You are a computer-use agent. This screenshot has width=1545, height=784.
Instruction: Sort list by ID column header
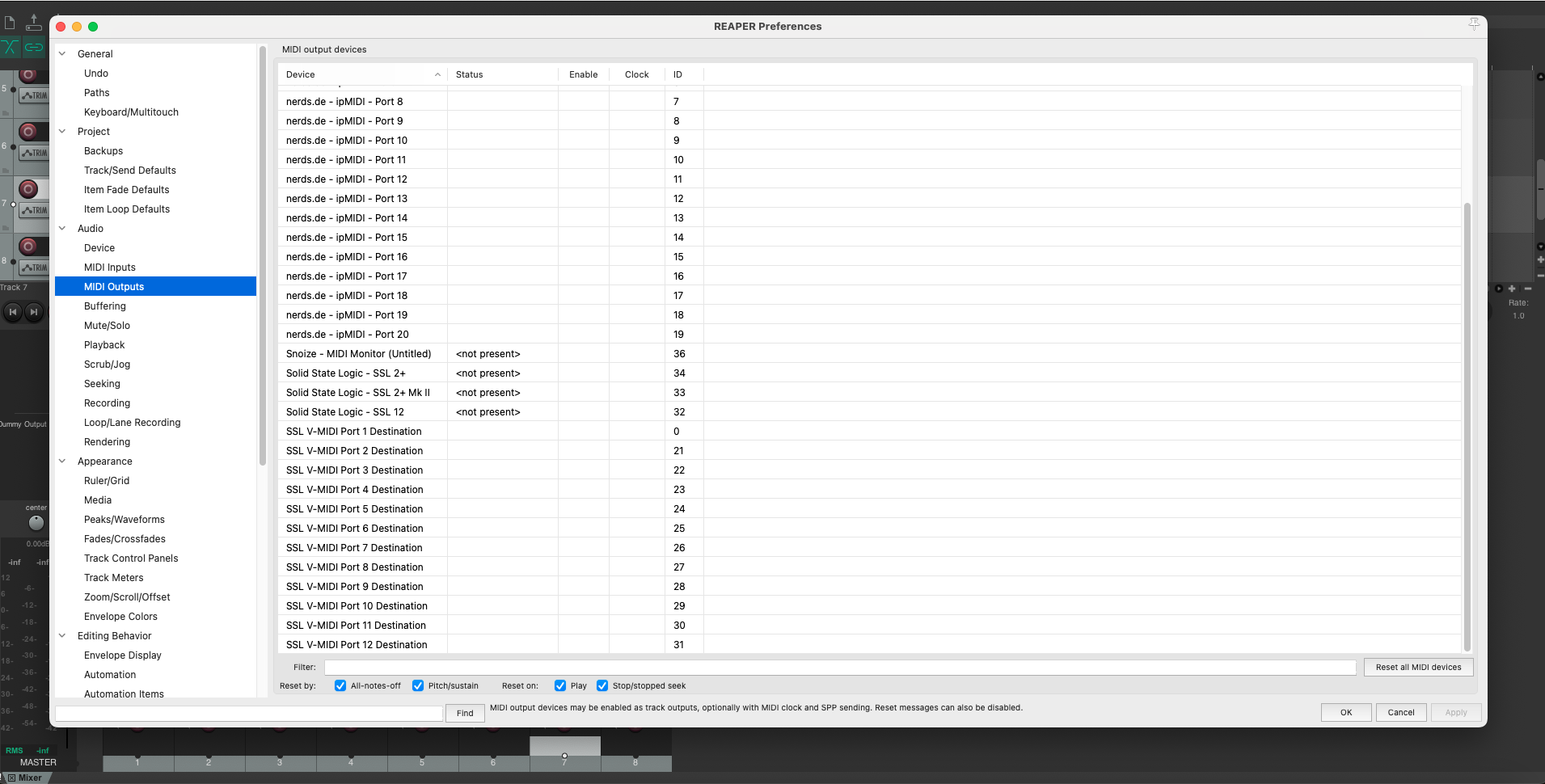click(x=684, y=74)
